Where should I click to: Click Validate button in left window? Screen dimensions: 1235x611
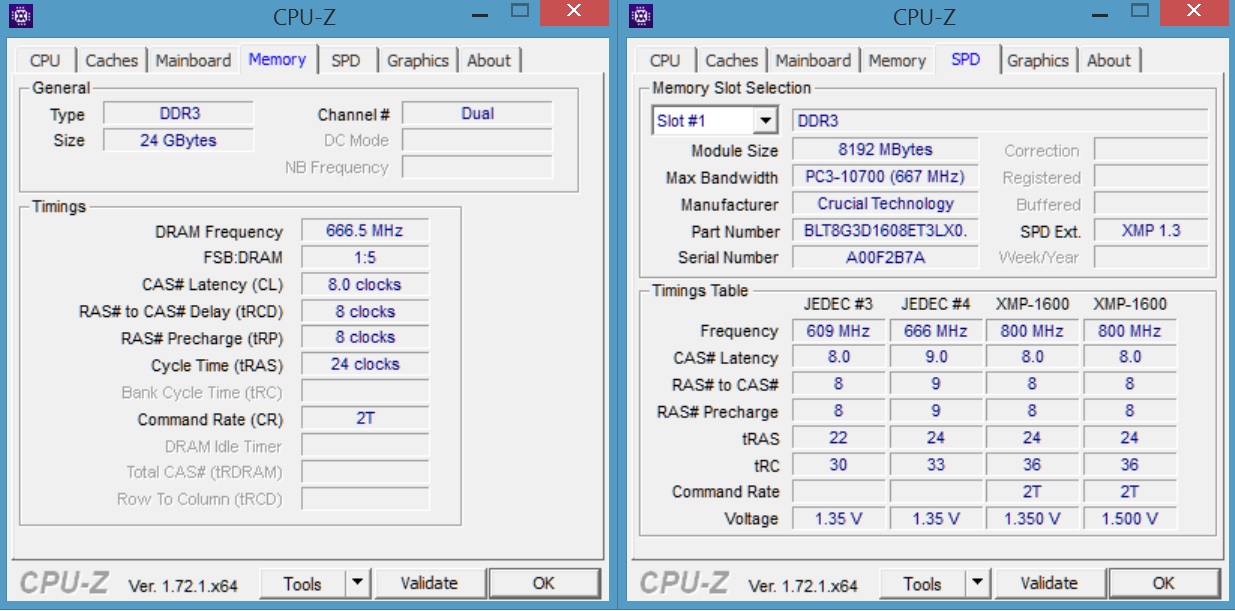429,584
